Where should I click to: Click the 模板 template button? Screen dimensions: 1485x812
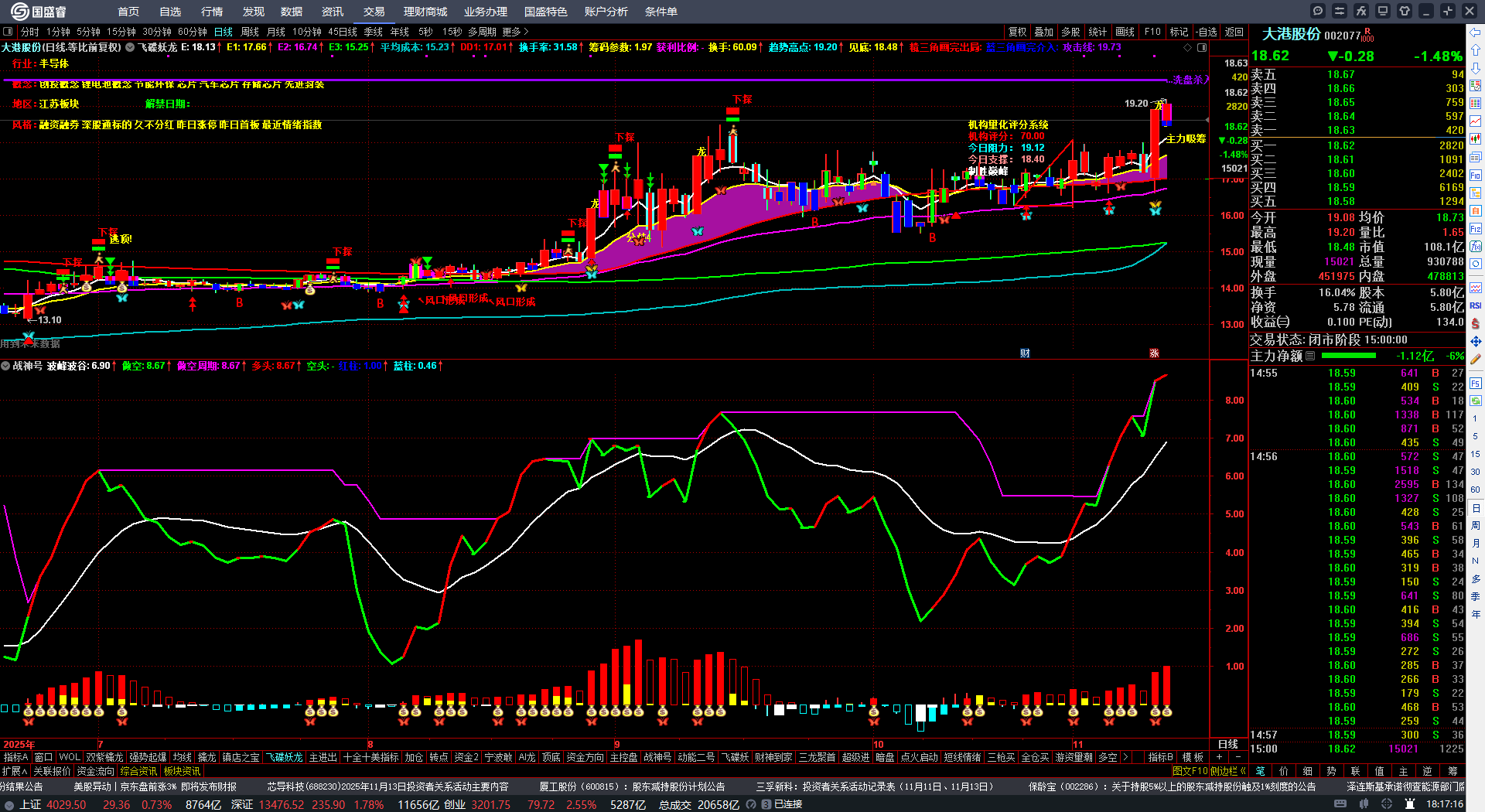[1193, 757]
